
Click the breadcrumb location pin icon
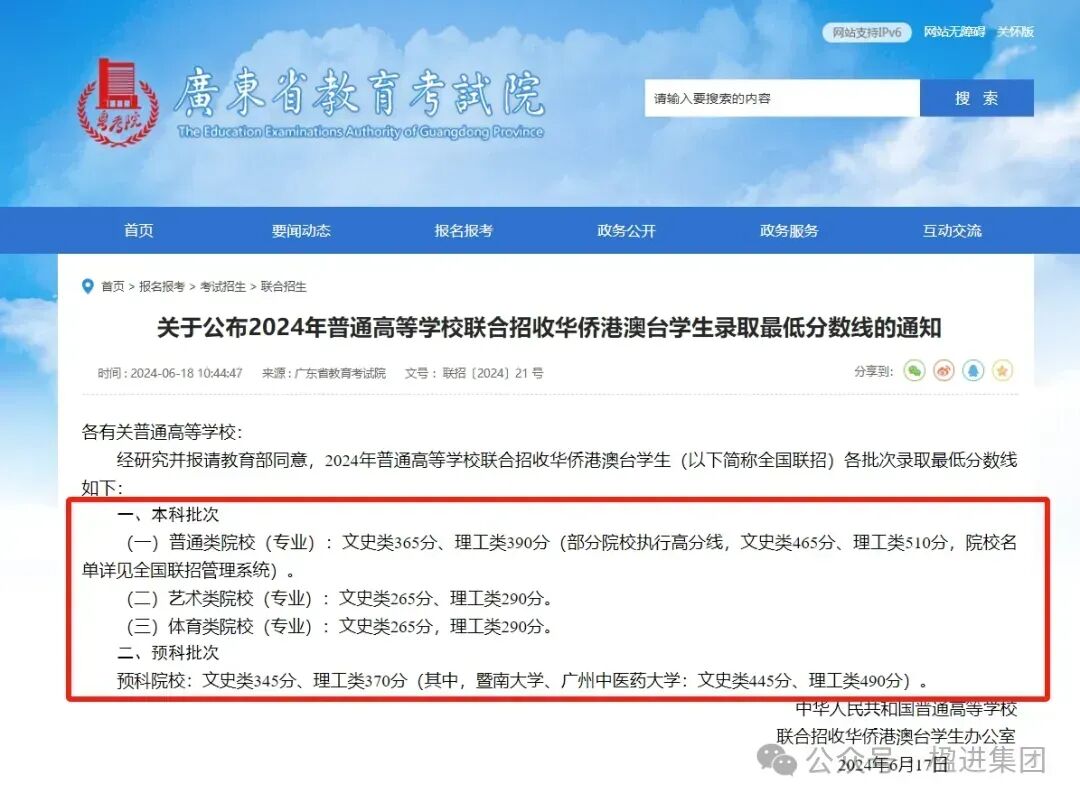(87, 286)
